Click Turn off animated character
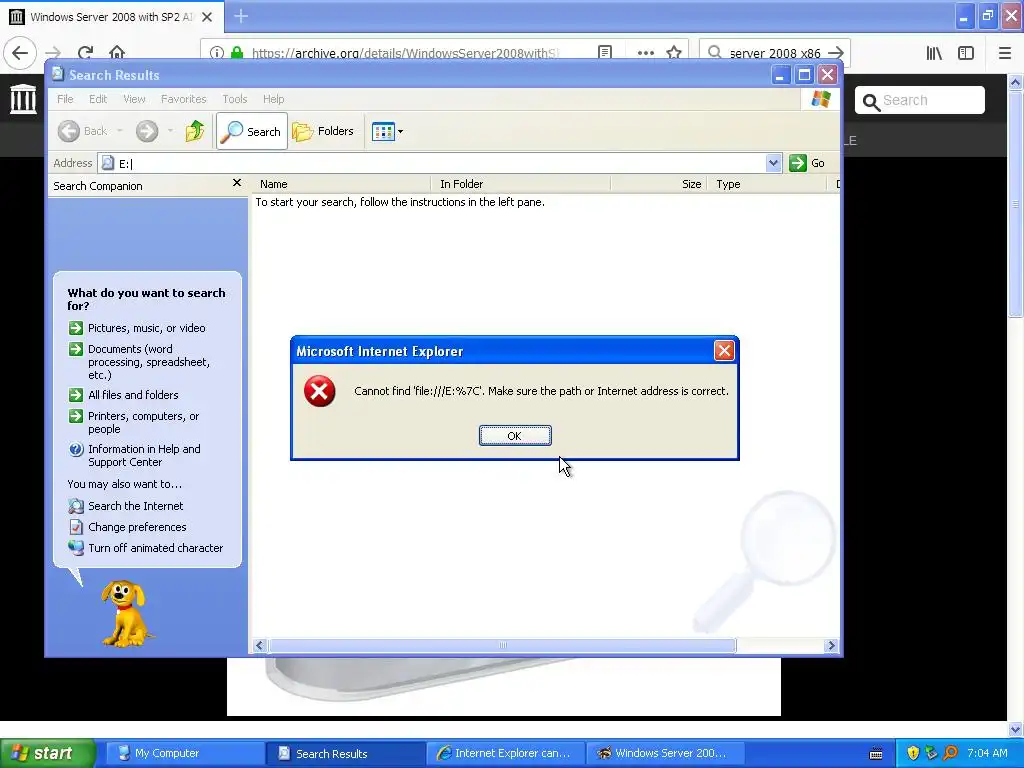Screen dimensions: 1024x768 155,548
